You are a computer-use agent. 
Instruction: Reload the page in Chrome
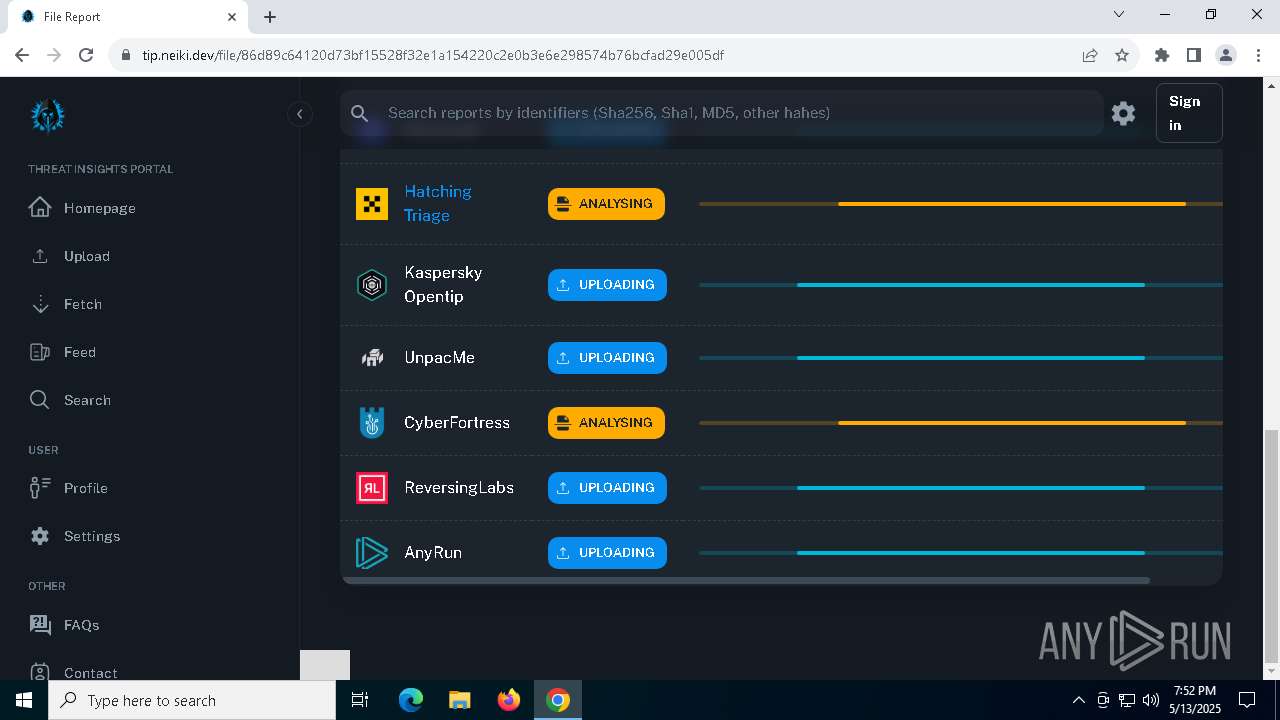(86, 55)
